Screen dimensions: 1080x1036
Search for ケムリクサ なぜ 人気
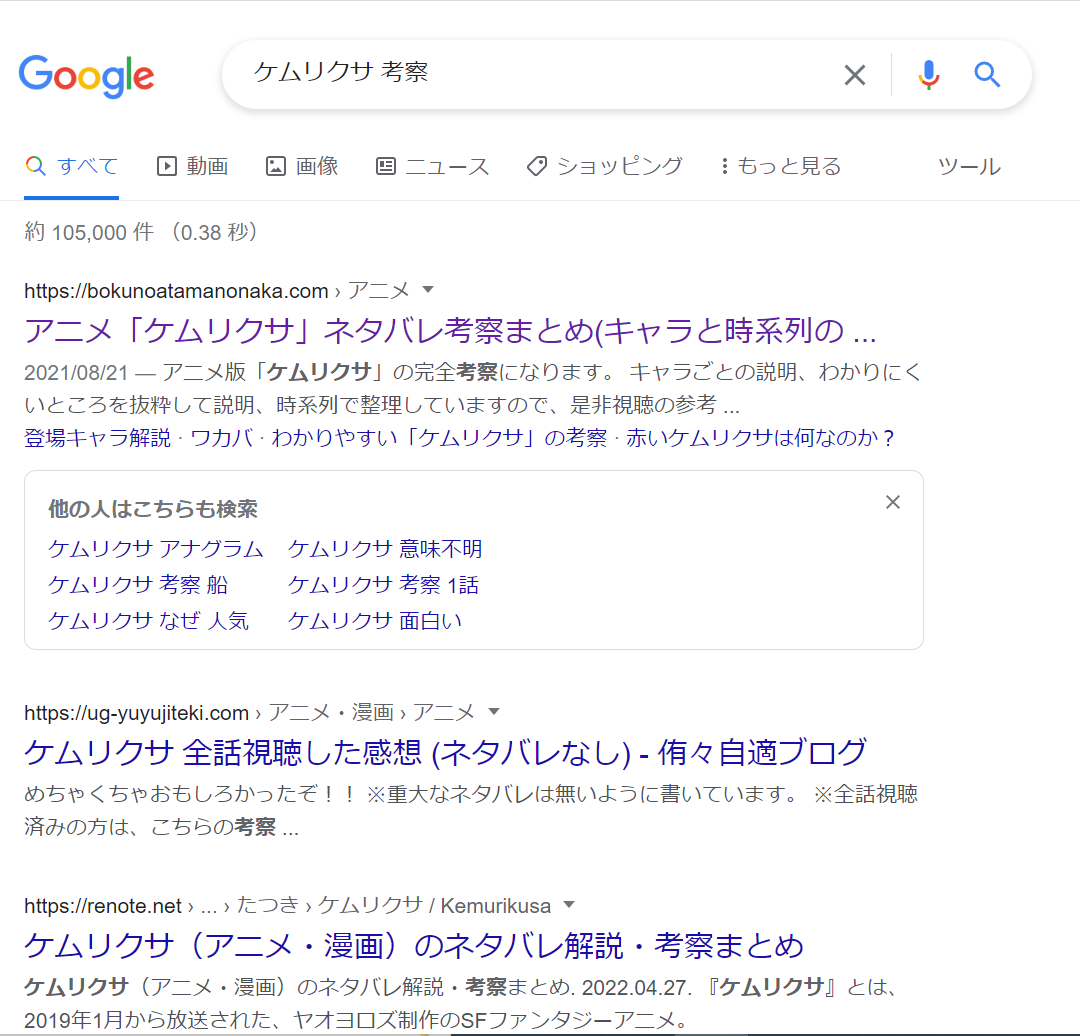tap(148, 621)
